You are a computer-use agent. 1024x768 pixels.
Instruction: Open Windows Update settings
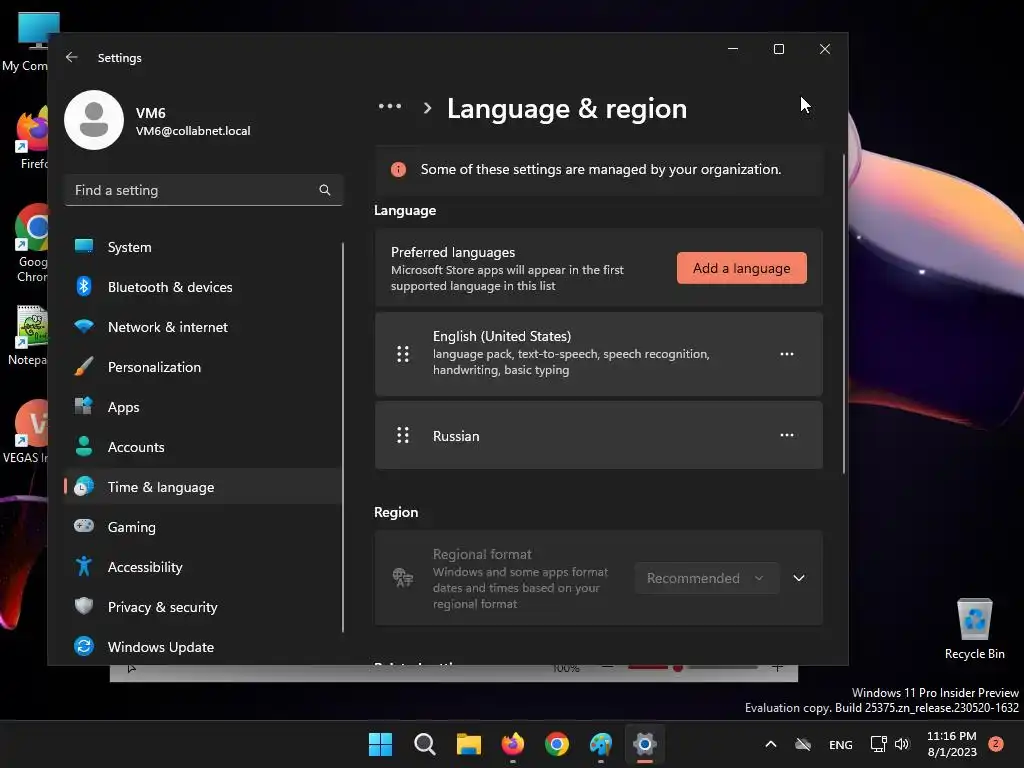[202, 647]
